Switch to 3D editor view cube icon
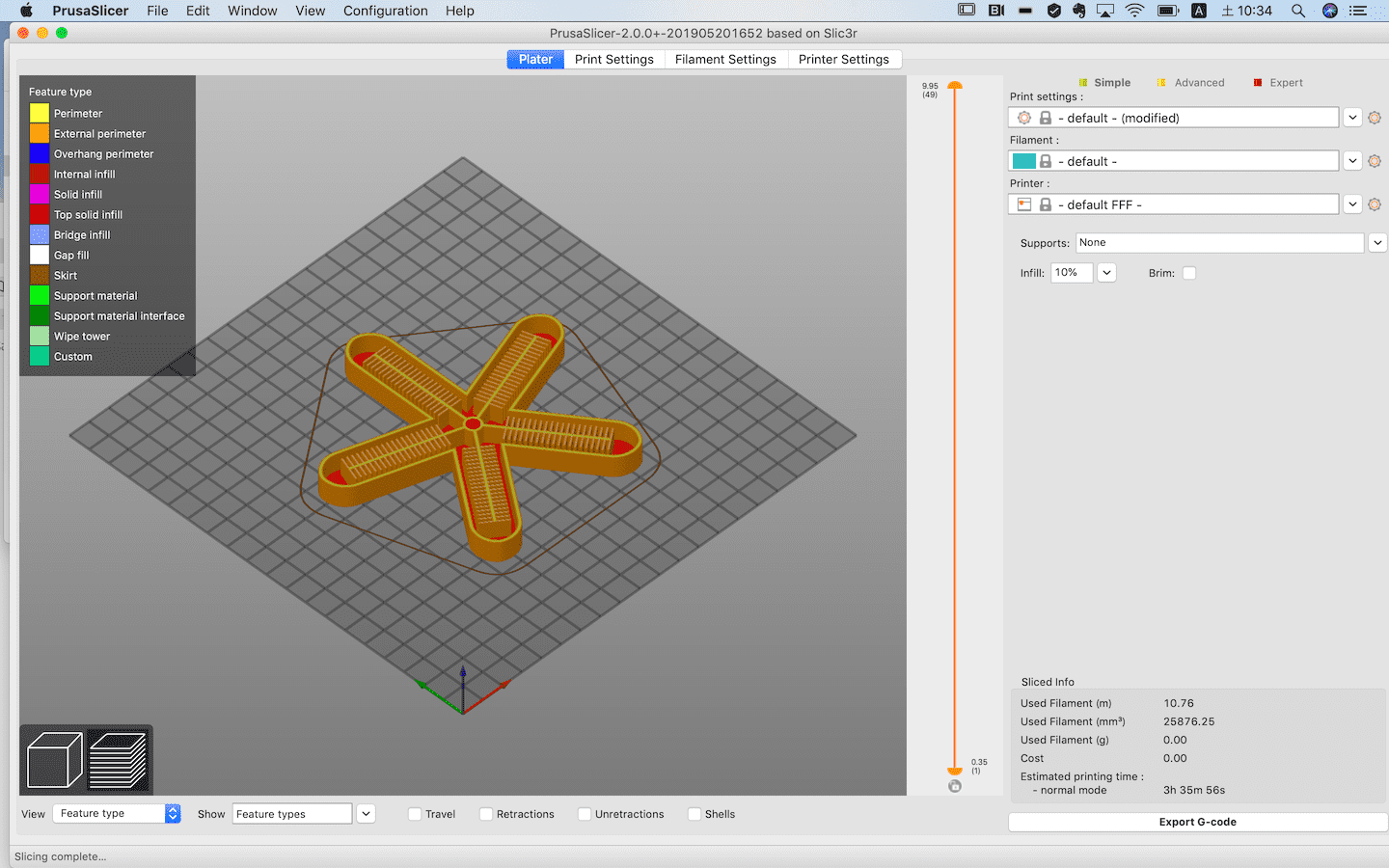The image size is (1389, 868). pos(55,760)
